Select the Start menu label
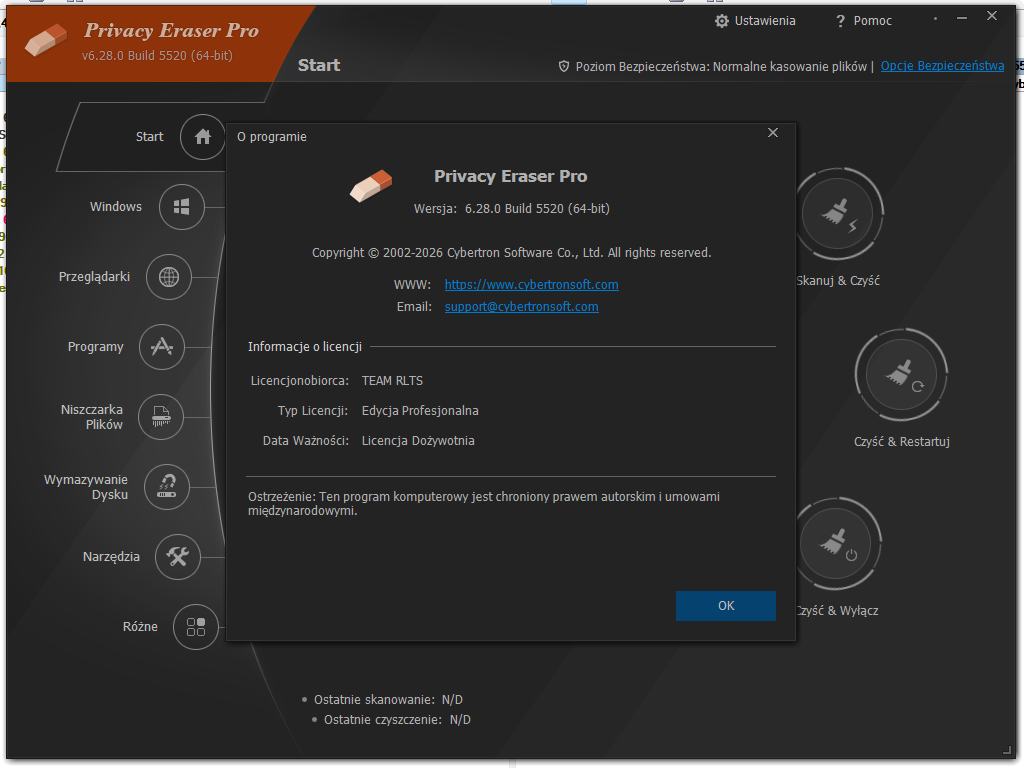The width and height of the screenshot is (1024, 768). click(x=150, y=136)
